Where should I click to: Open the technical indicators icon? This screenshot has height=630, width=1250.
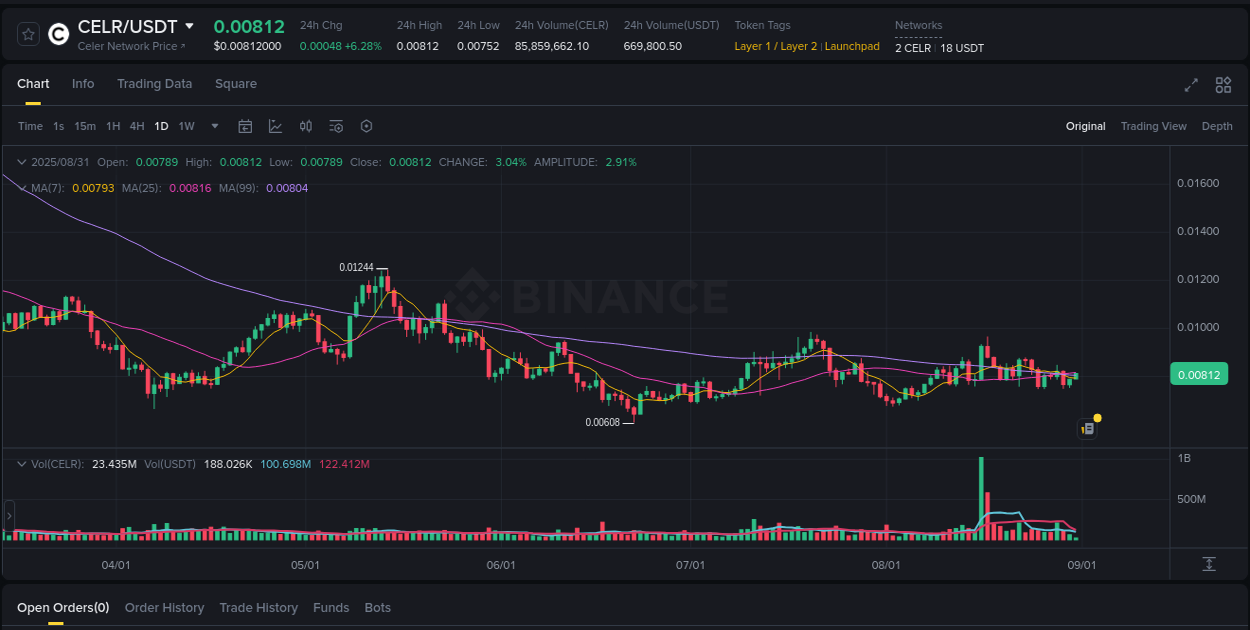click(x=275, y=126)
